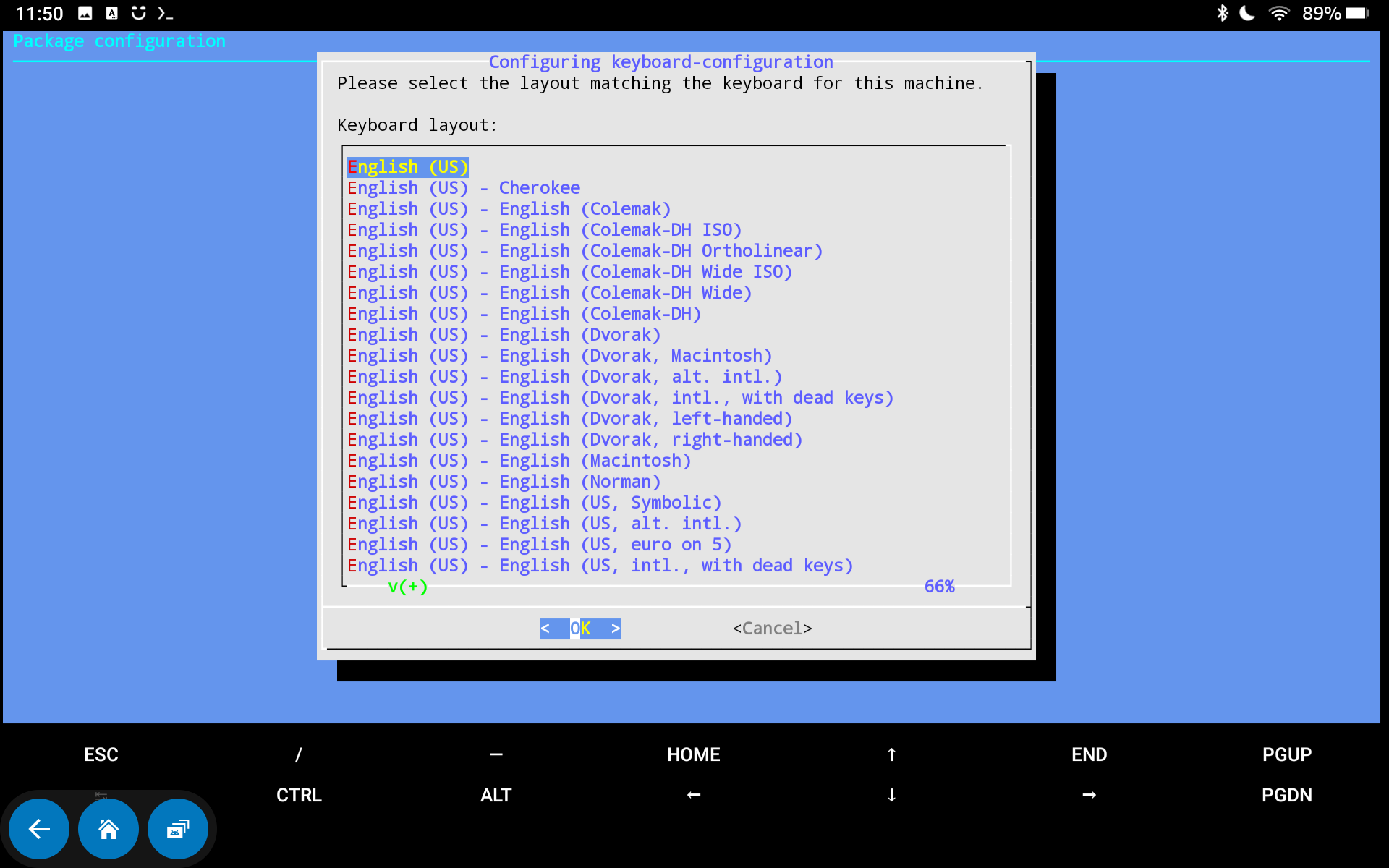Select the English (Norman) layout

click(x=504, y=482)
